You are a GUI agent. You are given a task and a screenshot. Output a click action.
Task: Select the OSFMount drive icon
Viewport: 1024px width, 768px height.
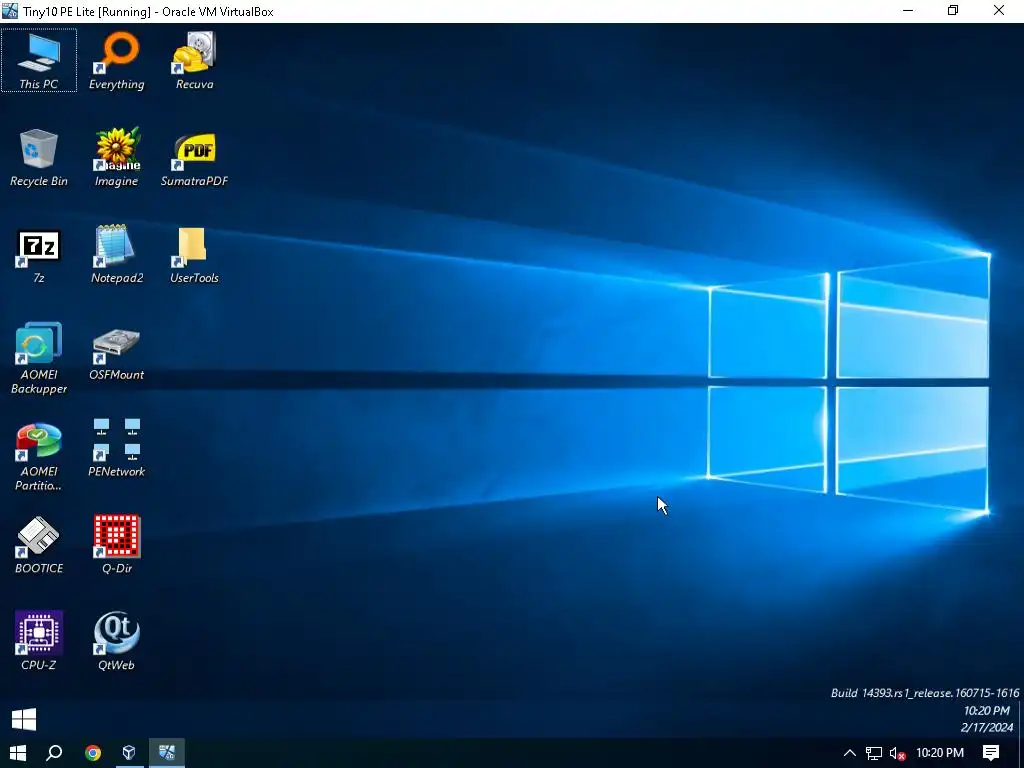pyautogui.click(x=116, y=353)
